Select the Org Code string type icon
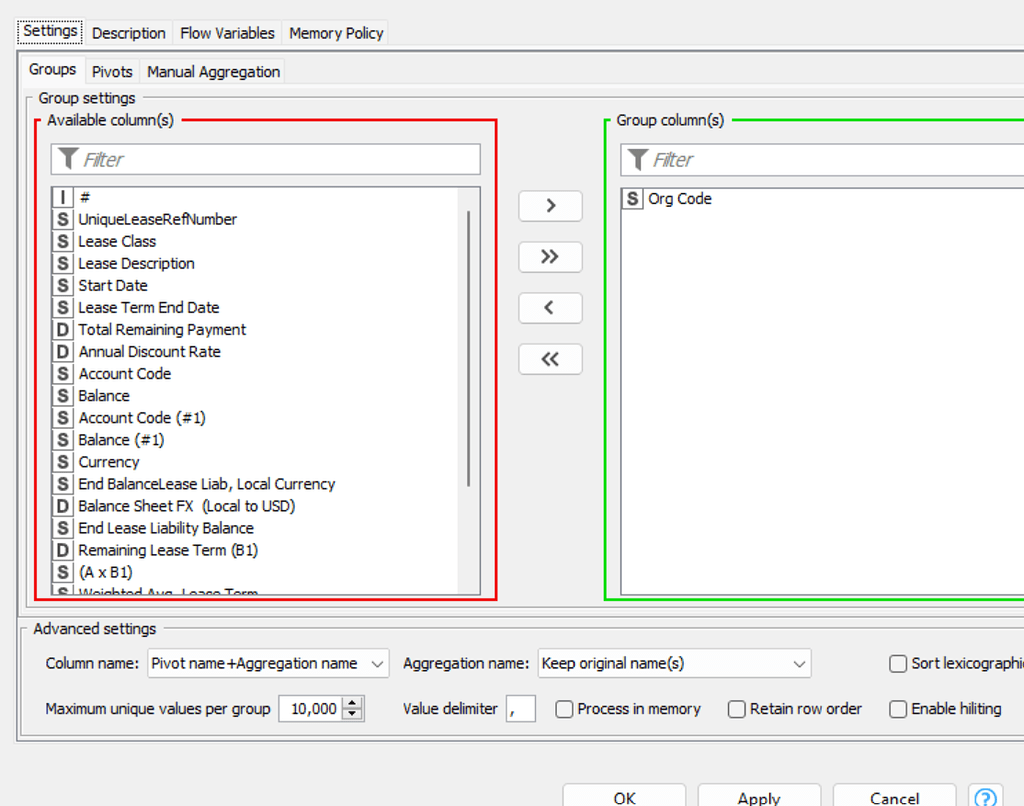The height and width of the screenshot is (806, 1024). click(x=632, y=199)
